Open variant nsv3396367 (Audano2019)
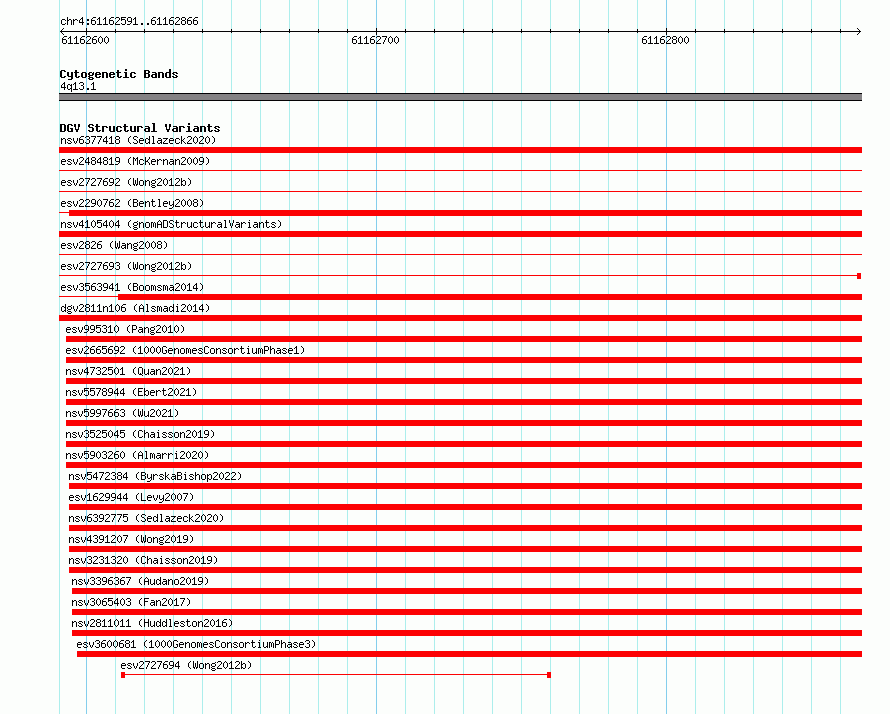Image resolution: width=890 pixels, height=714 pixels. point(140,581)
